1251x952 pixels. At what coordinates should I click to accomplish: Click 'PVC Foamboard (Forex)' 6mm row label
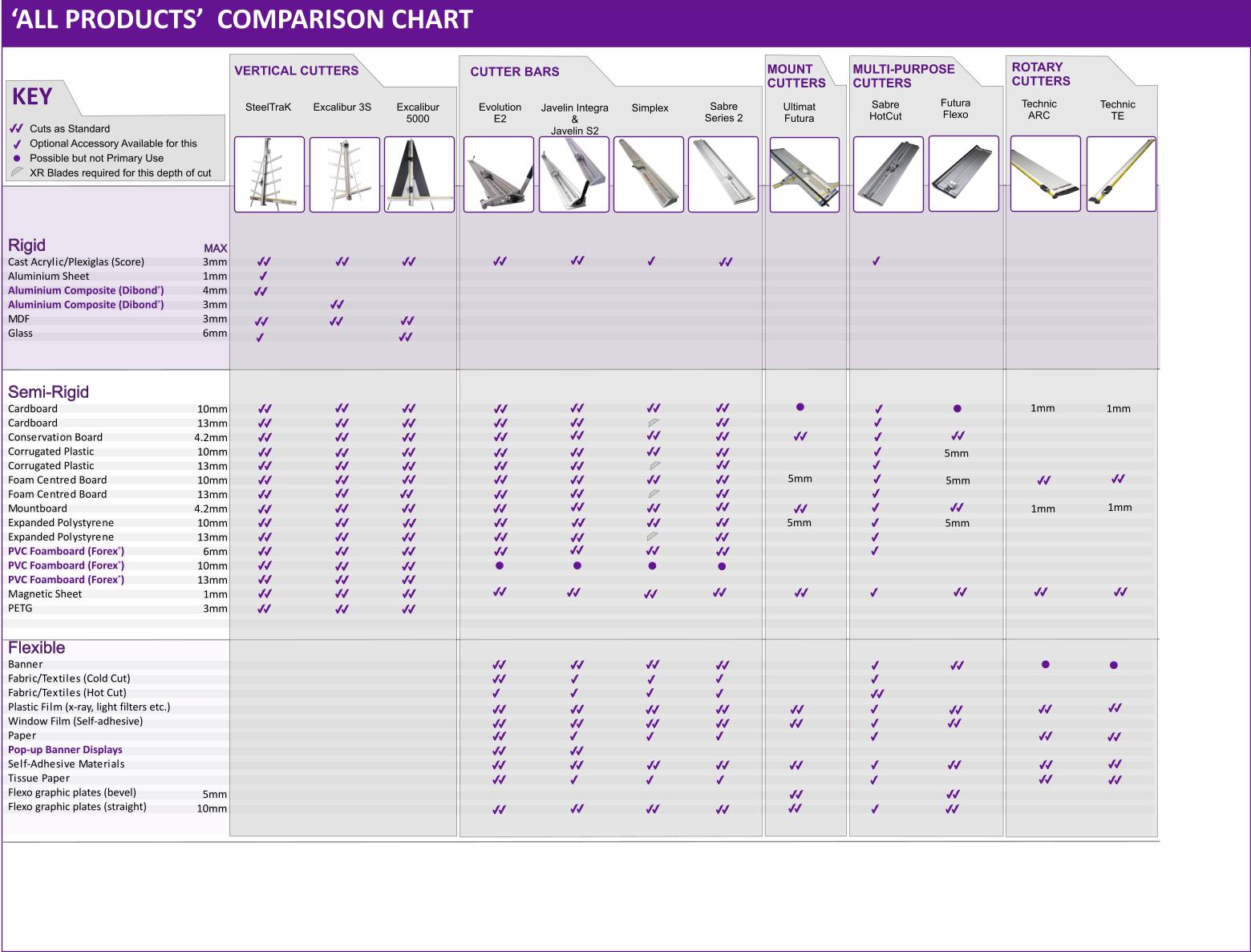pos(66,551)
